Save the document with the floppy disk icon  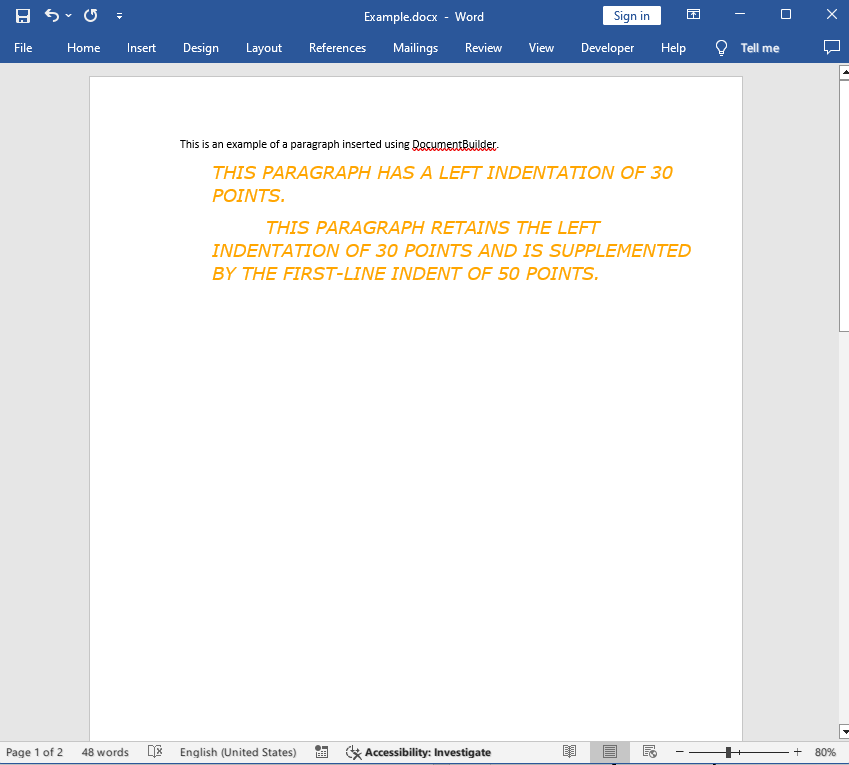pos(23,16)
